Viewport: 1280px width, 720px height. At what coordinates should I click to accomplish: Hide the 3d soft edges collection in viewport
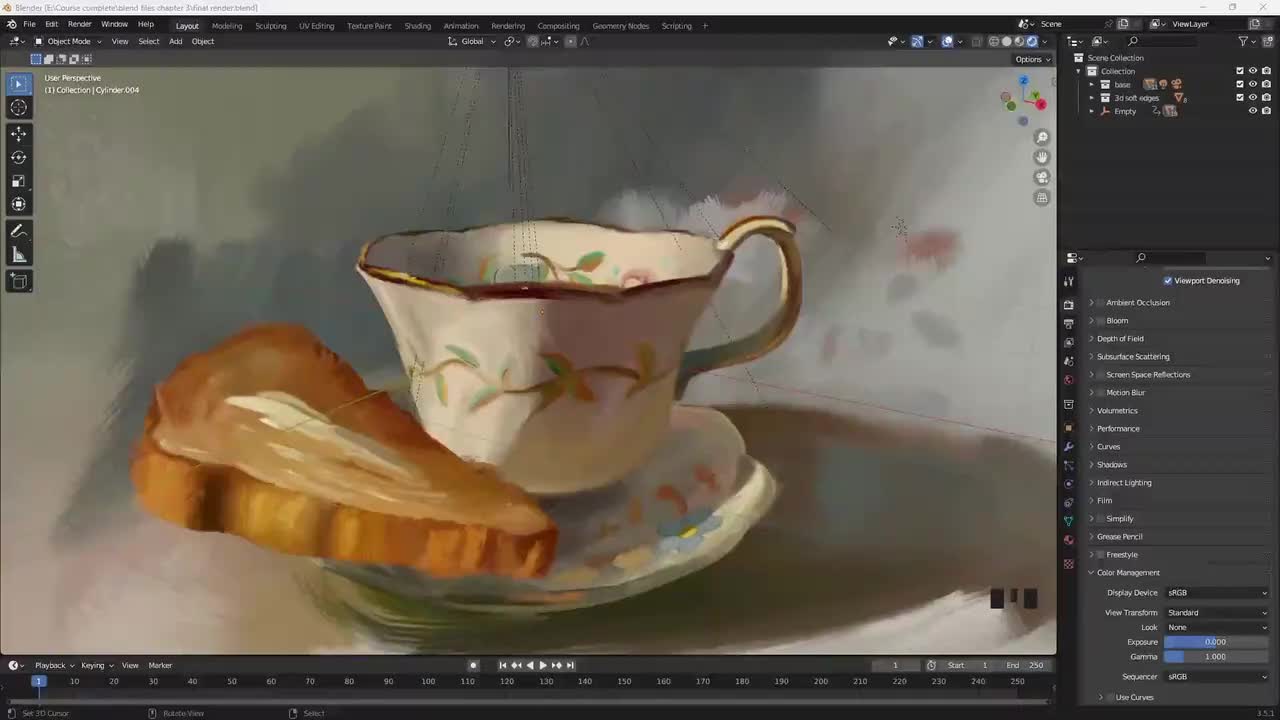click(x=1253, y=98)
